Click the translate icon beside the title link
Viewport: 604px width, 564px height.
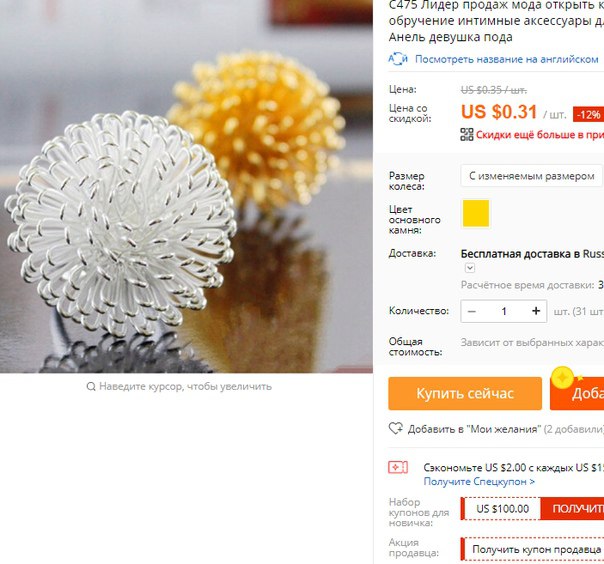(398, 59)
